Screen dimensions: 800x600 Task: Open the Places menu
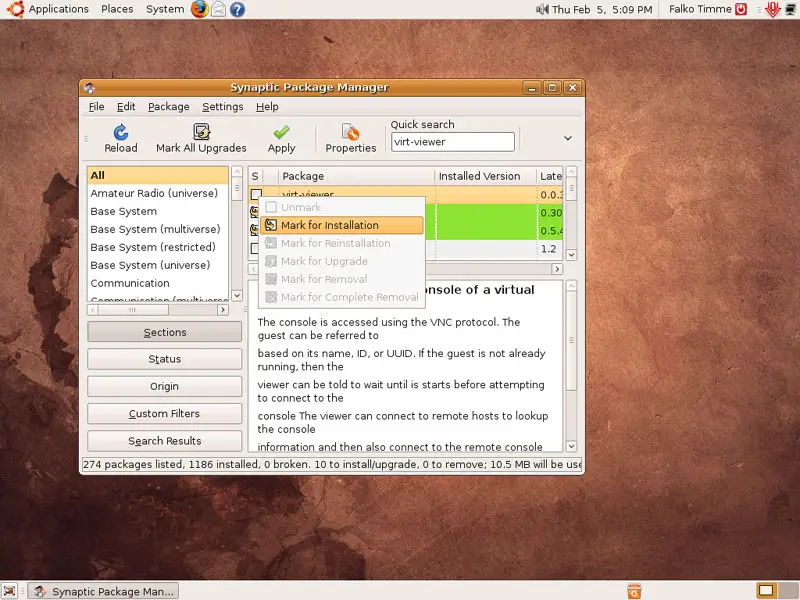point(117,9)
